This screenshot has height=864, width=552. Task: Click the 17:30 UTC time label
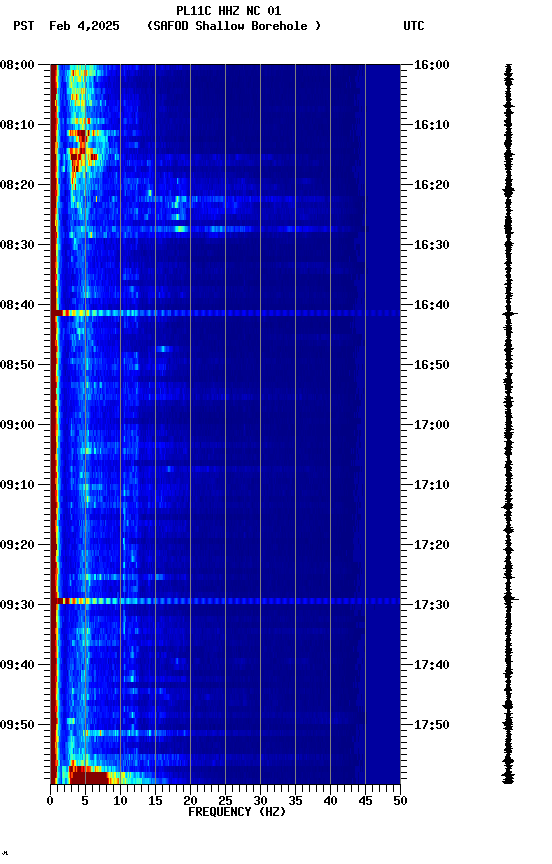tap(431, 605)
